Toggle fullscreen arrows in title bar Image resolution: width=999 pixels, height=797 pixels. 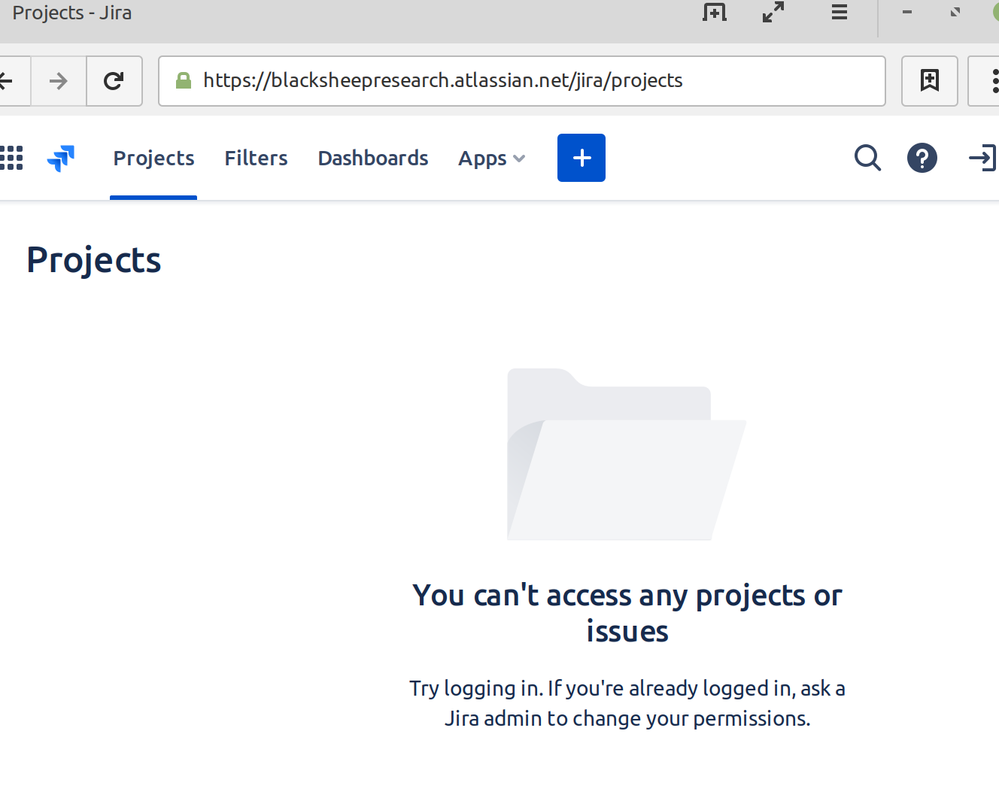pyautogui.click(x=773, y=12)
